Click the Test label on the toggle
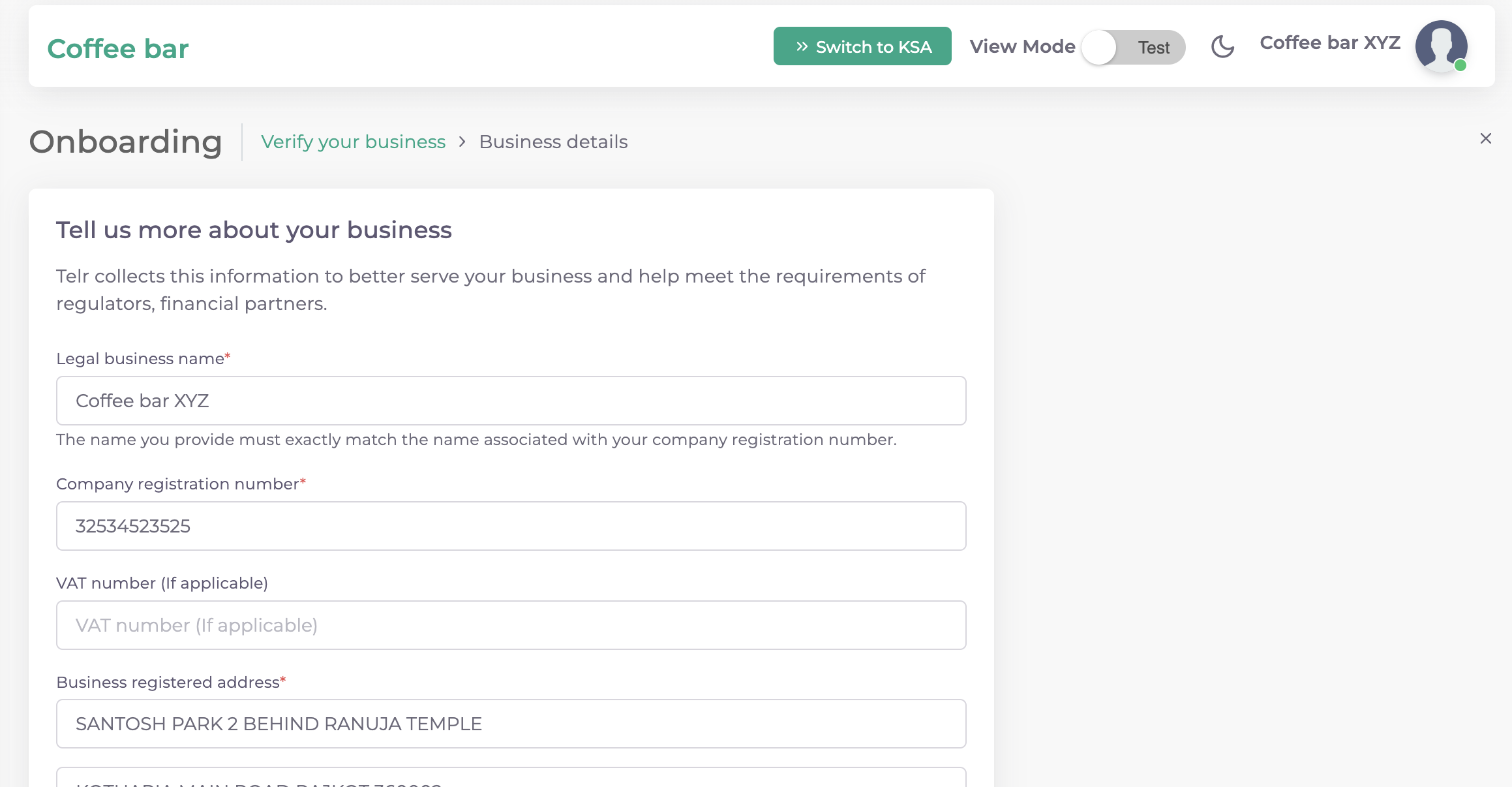1512x787 pixels. [1153, 48]
